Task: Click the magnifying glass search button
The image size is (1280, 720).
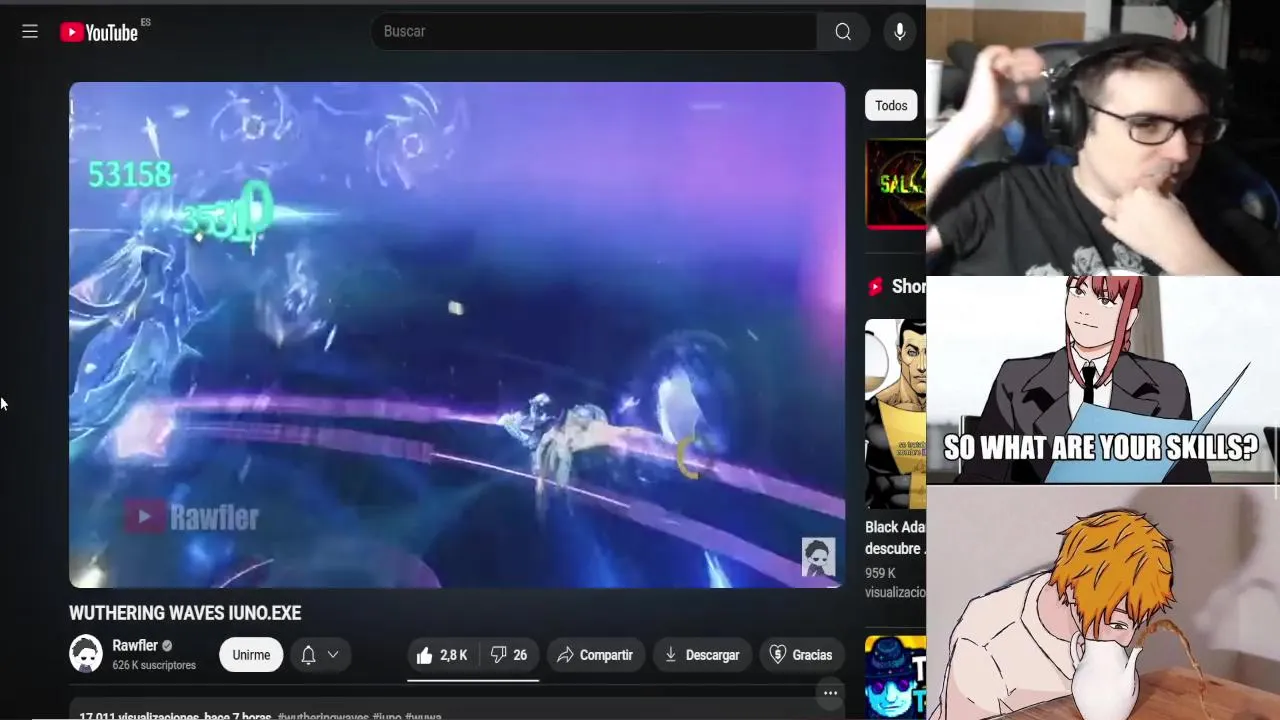Action: [x=843, y=31]
